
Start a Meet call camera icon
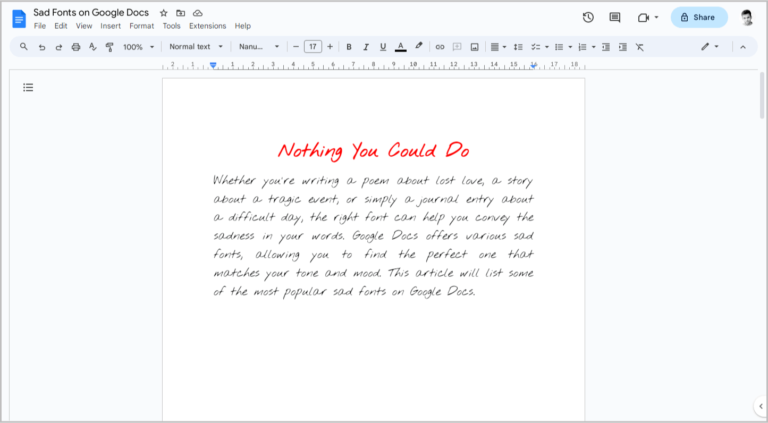pyautogui.click(x=643, y=18)
